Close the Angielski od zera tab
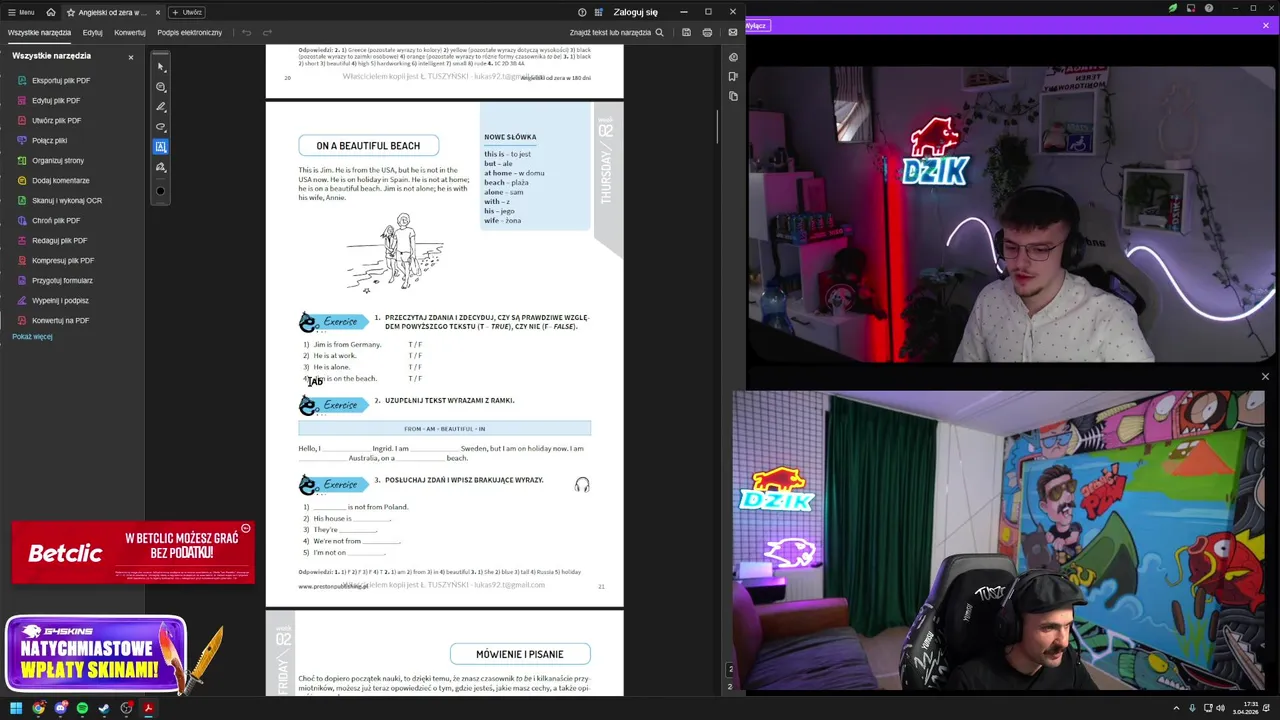 pyautogui.click(x=157, y=12)
